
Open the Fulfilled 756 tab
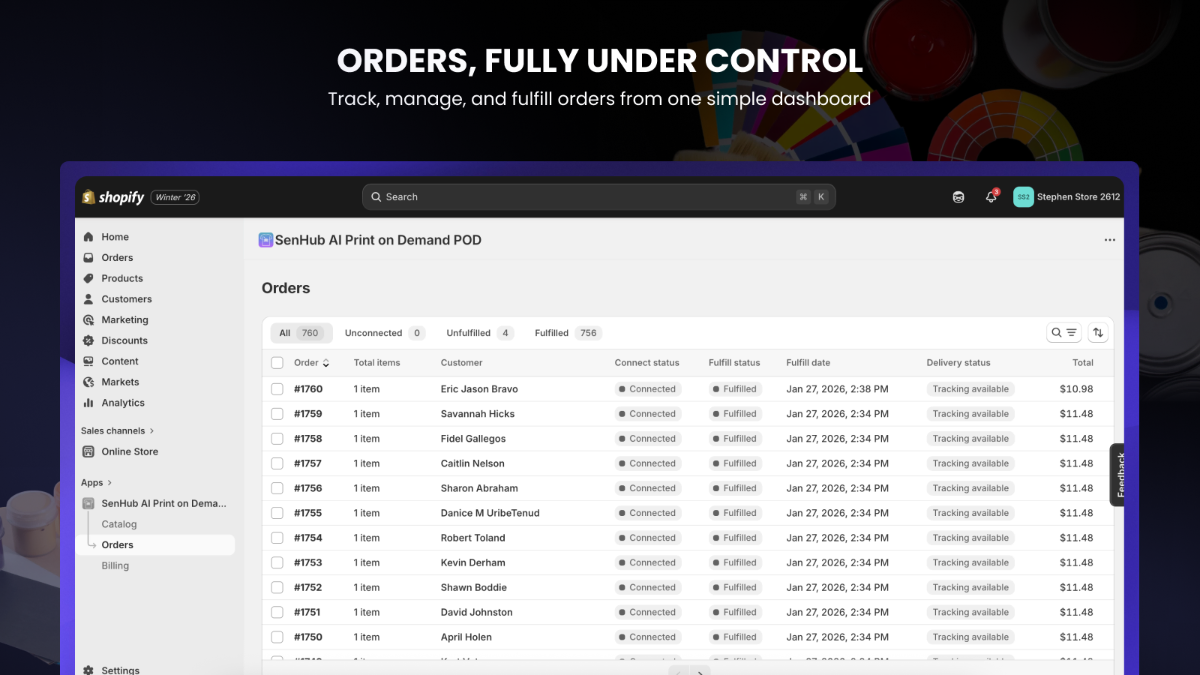pos(566,332)
